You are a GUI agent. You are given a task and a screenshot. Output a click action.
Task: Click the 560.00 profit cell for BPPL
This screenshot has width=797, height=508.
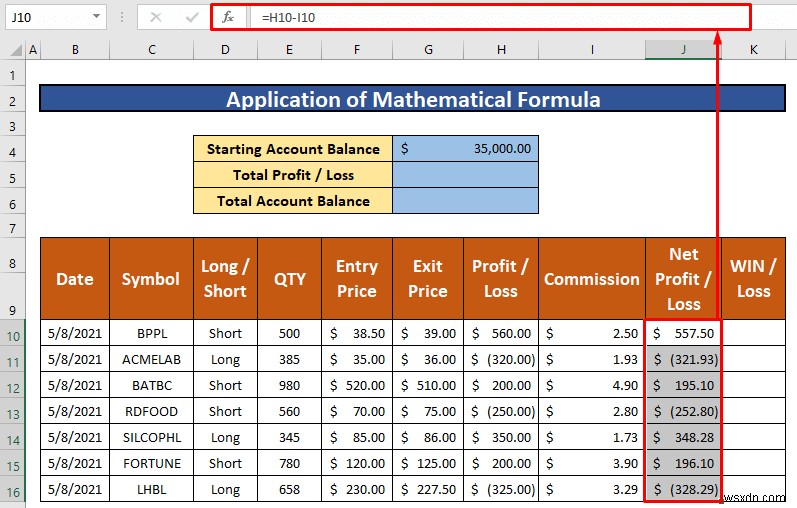point(501,333)
